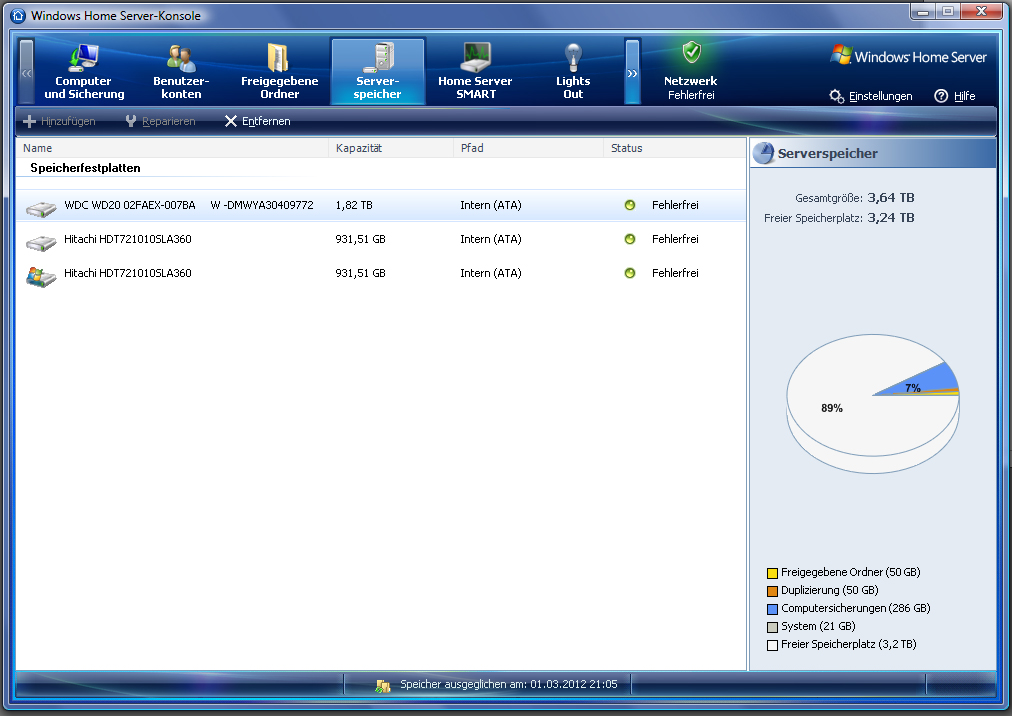
Task: Click the green status icon in the second drive row
Action: click(630, 239)
